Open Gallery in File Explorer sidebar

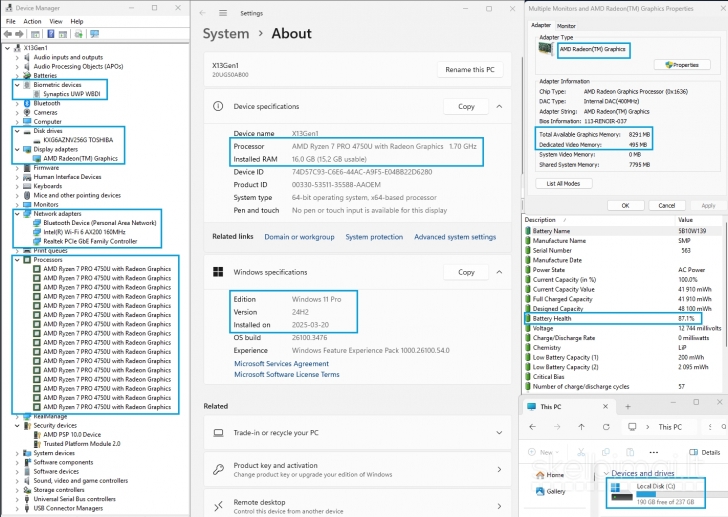click(x=551, y=491)
